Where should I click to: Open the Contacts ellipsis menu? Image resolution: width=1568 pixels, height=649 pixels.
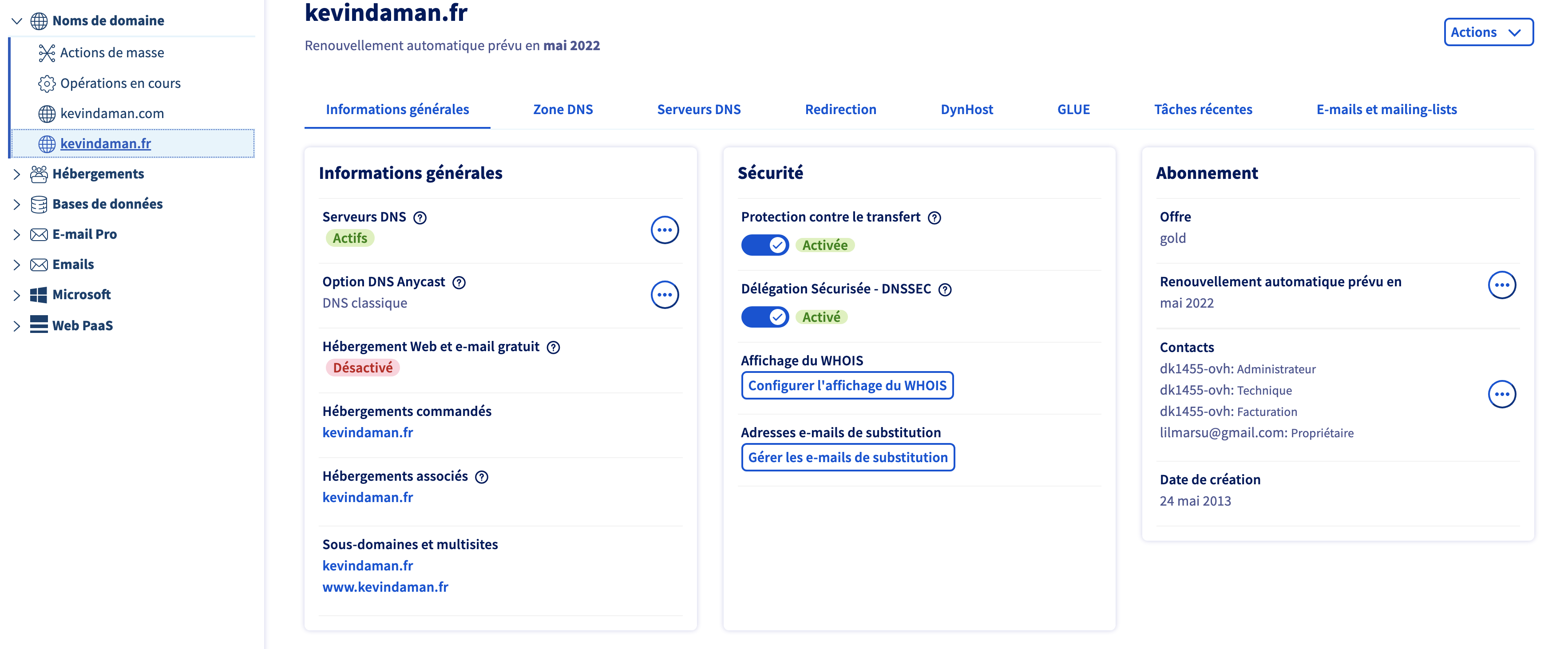click(1502, 395)
